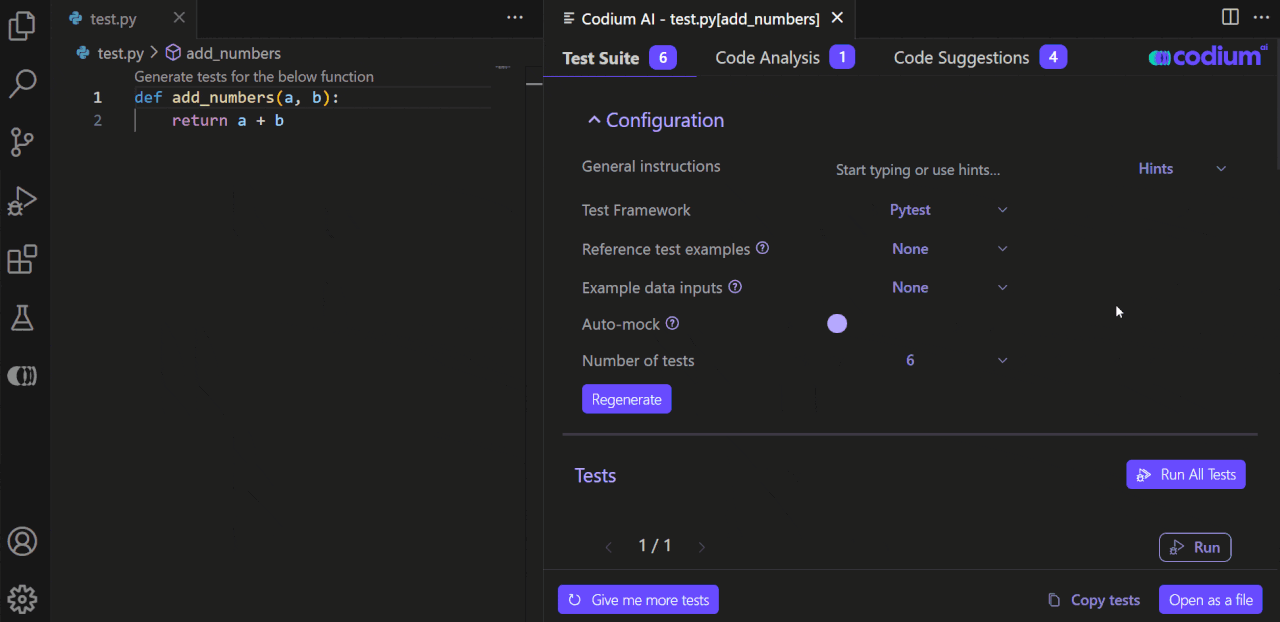Toggle the Auto-mock switch
1280x622 pixels.
coord(838,324)
